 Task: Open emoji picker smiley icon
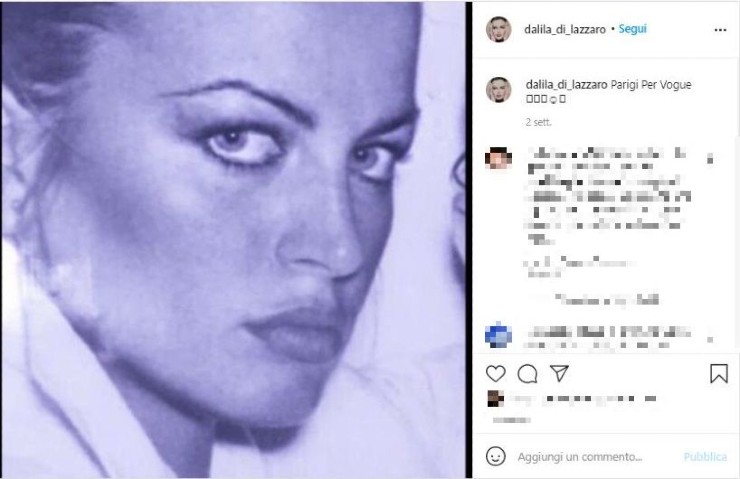click(x=496, y=456)
